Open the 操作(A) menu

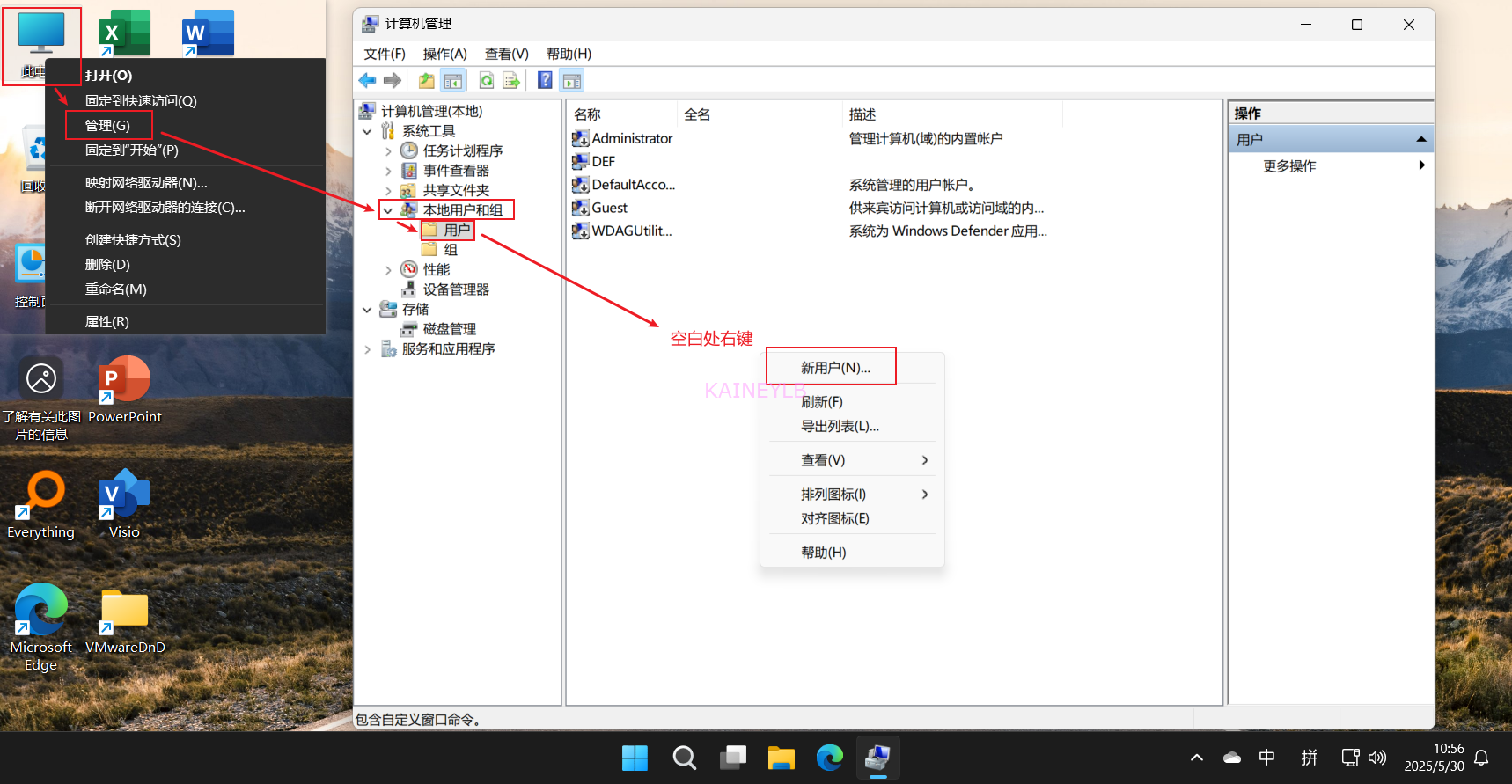click(x=445, y=54)
